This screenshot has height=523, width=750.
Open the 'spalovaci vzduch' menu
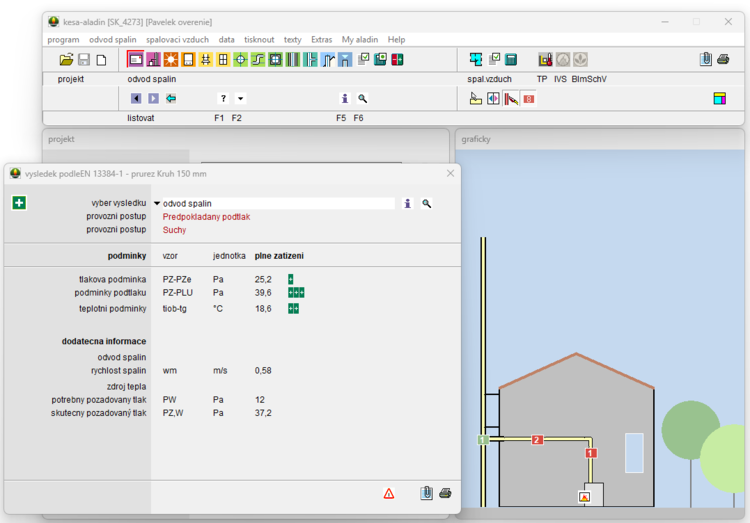click(x=178, y=40)
